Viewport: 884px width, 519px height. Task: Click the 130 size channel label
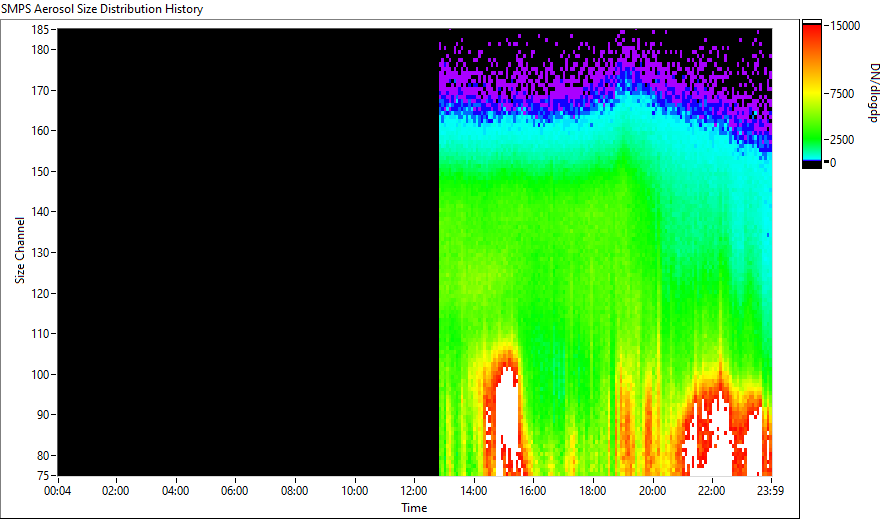39,252
